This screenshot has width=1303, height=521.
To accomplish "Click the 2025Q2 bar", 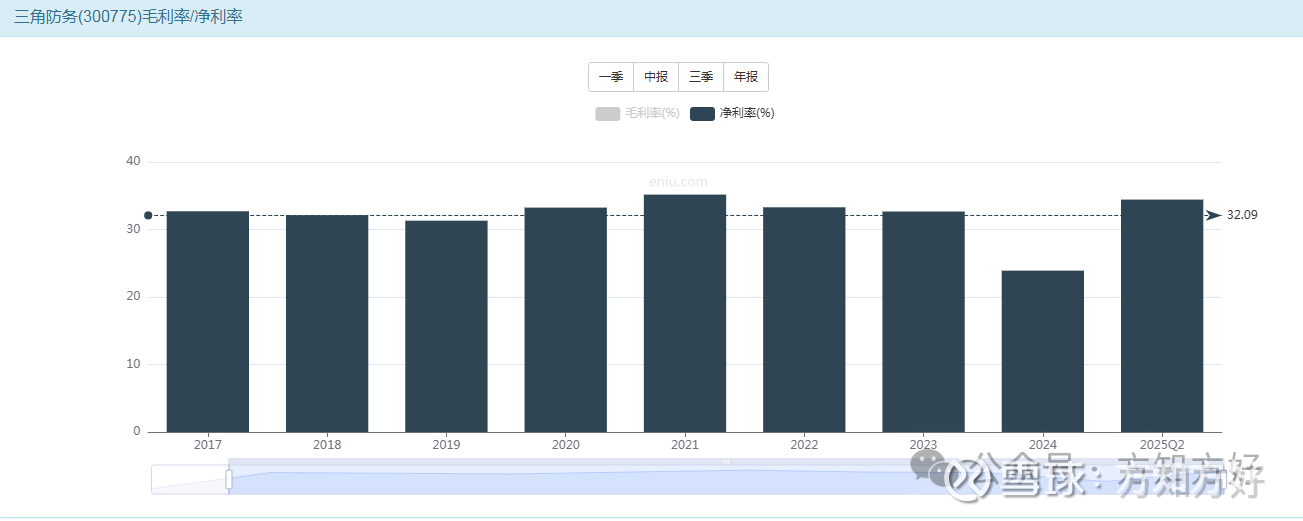I will point(1162,316).
